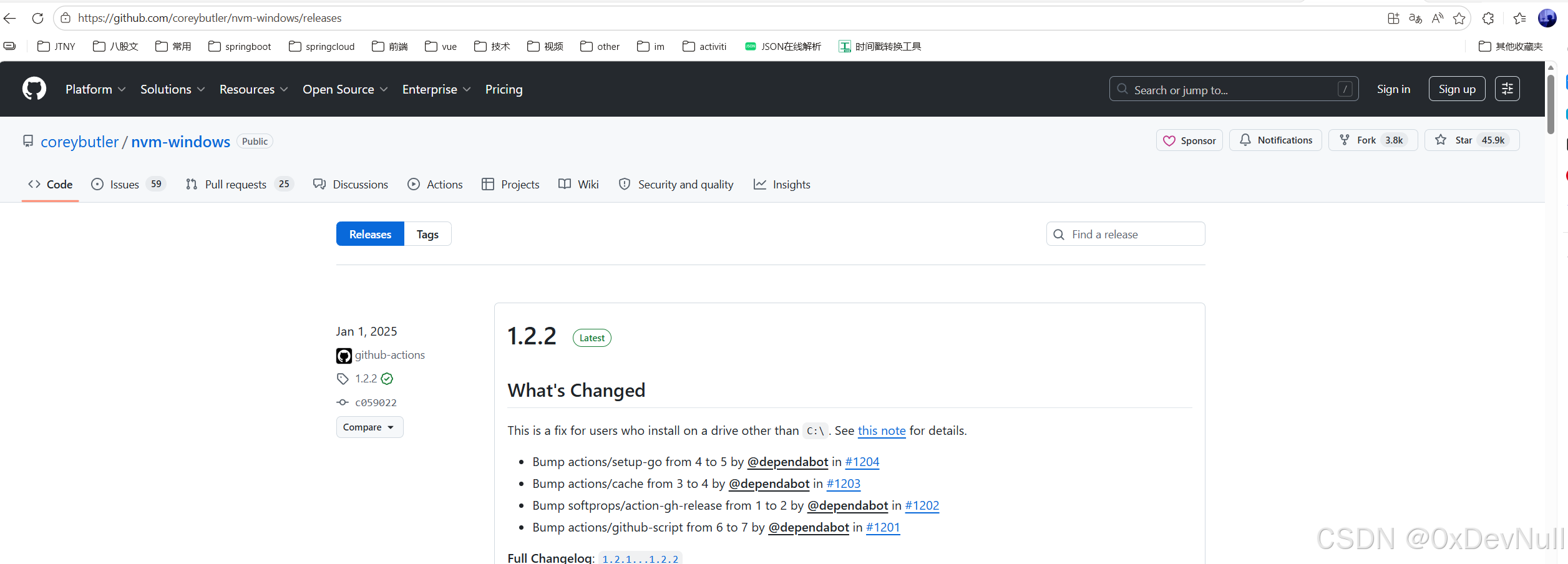The image size is (1568, 564).
Task: Open the nvm-windows repository link
Action: coord(180,142)
